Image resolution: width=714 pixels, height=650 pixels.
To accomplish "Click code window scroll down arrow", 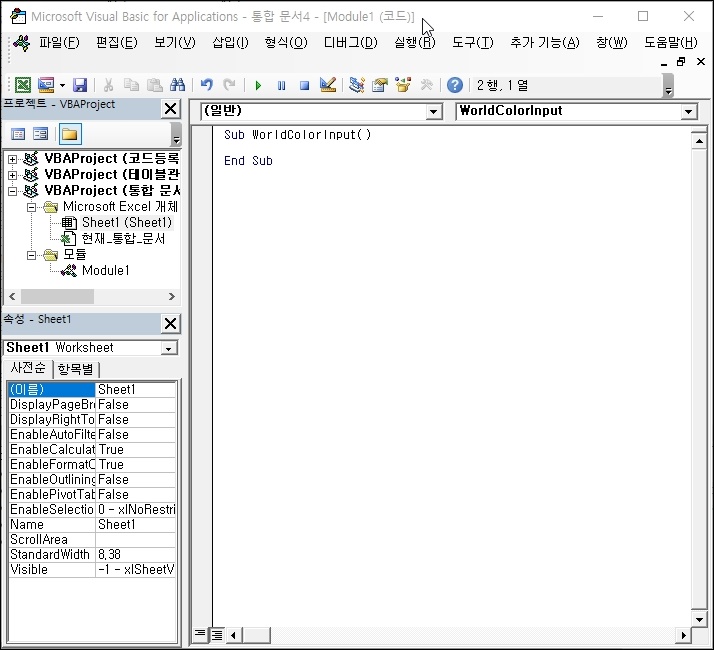I will point(699,619).
